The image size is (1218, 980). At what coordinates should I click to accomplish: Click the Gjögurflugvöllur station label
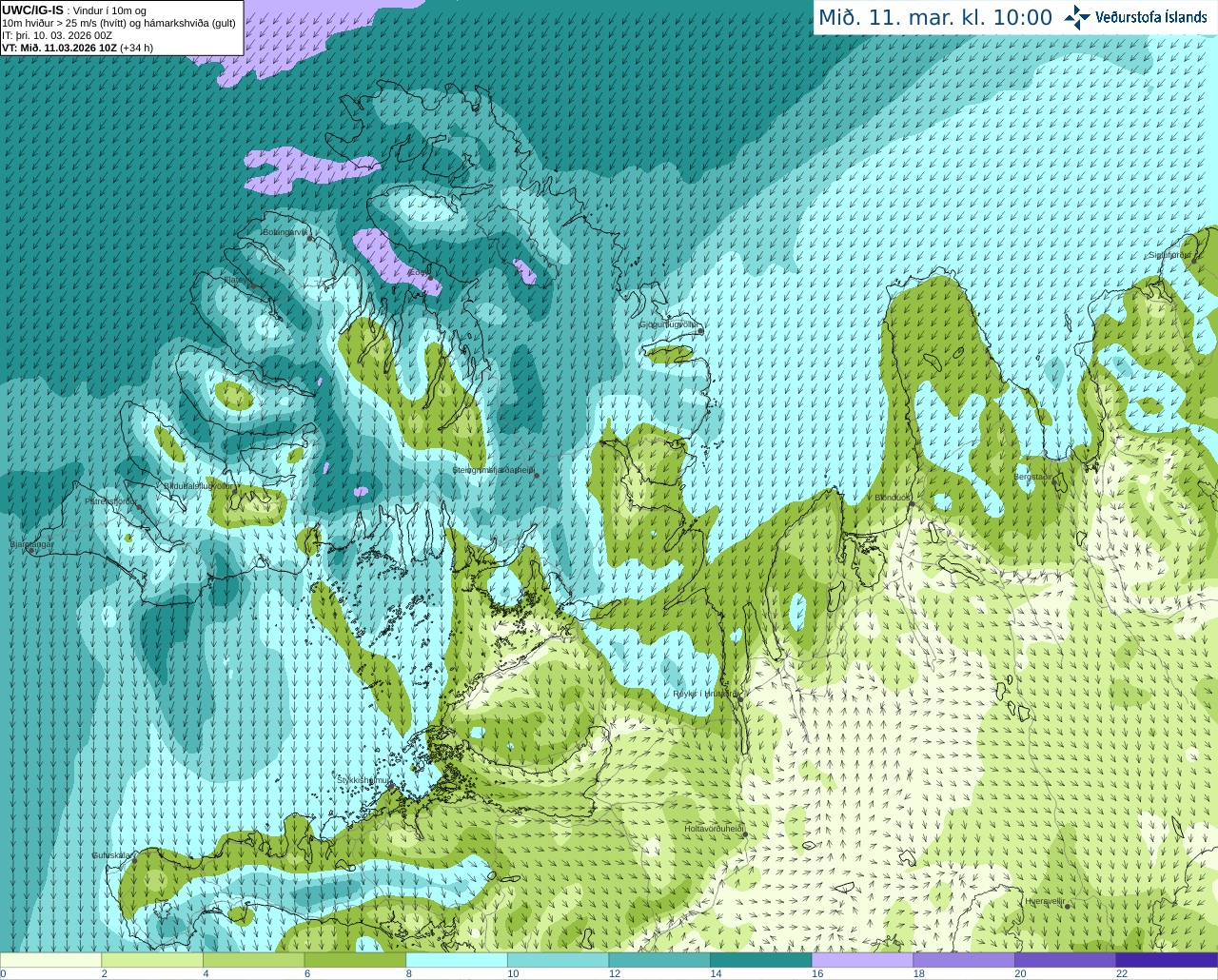[670, 325]
